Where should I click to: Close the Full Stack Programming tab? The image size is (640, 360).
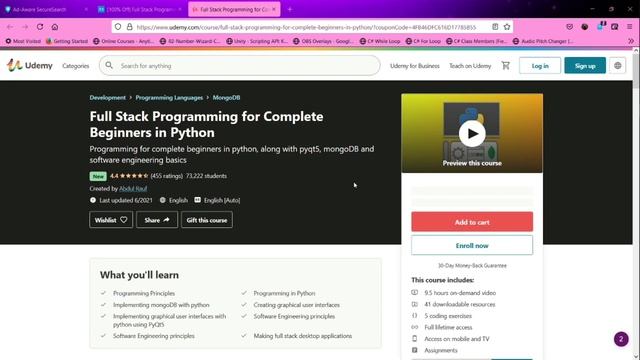pos(274,9)
